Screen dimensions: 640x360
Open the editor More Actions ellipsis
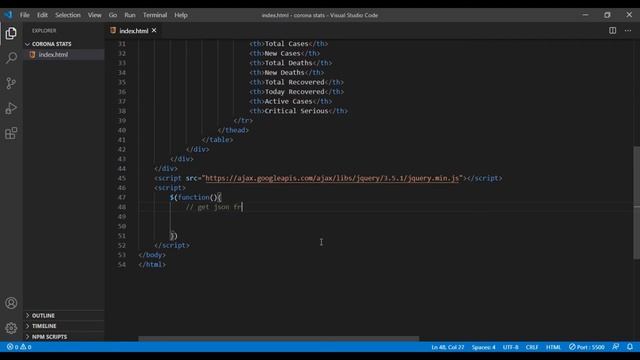(x=628, y=31)
